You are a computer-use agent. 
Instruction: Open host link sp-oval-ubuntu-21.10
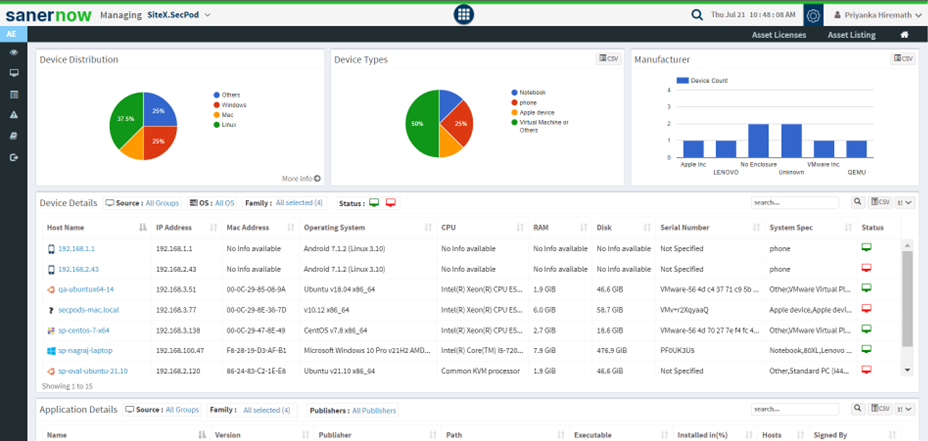[x=93, y=371]
